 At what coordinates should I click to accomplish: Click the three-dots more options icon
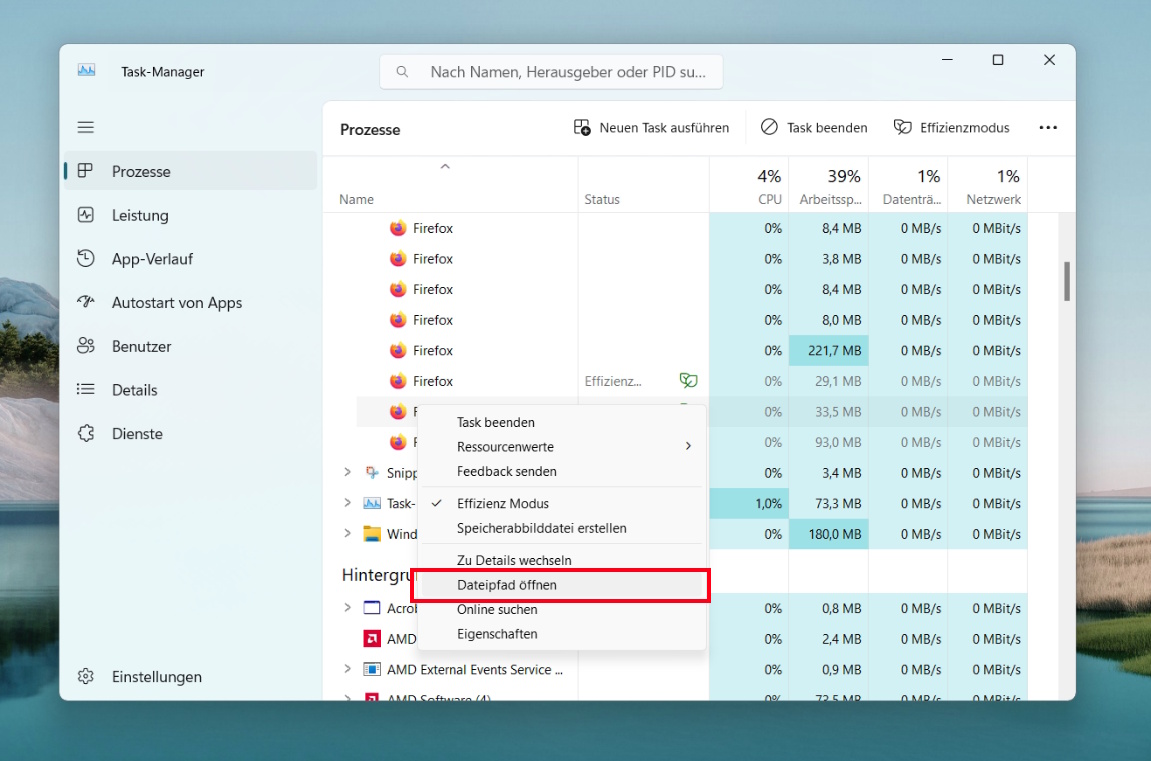tap(1047, 128)
